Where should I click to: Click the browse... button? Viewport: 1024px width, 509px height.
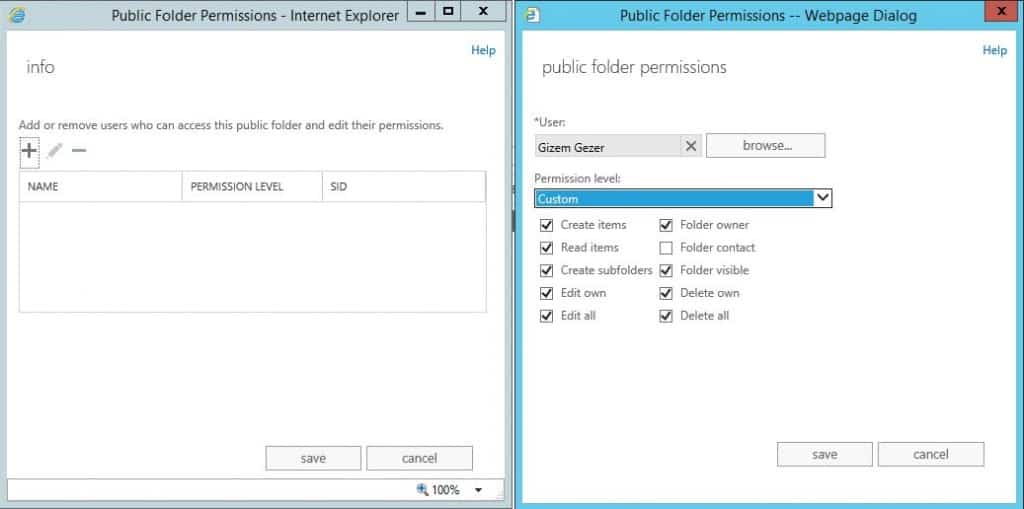[766, 146]
